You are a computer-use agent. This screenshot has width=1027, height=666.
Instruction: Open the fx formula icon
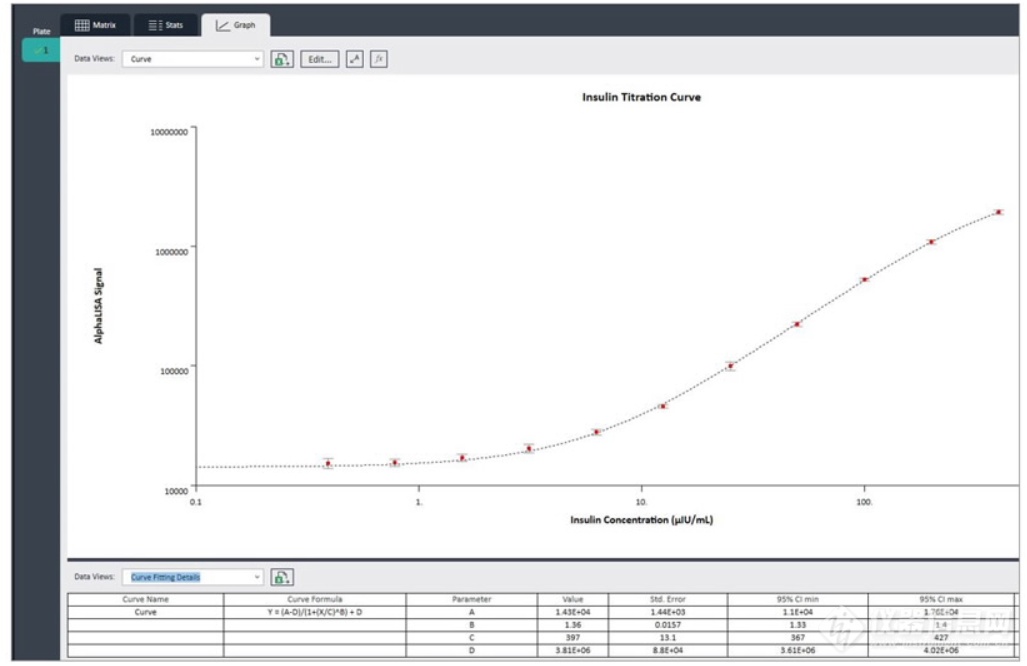378,59
